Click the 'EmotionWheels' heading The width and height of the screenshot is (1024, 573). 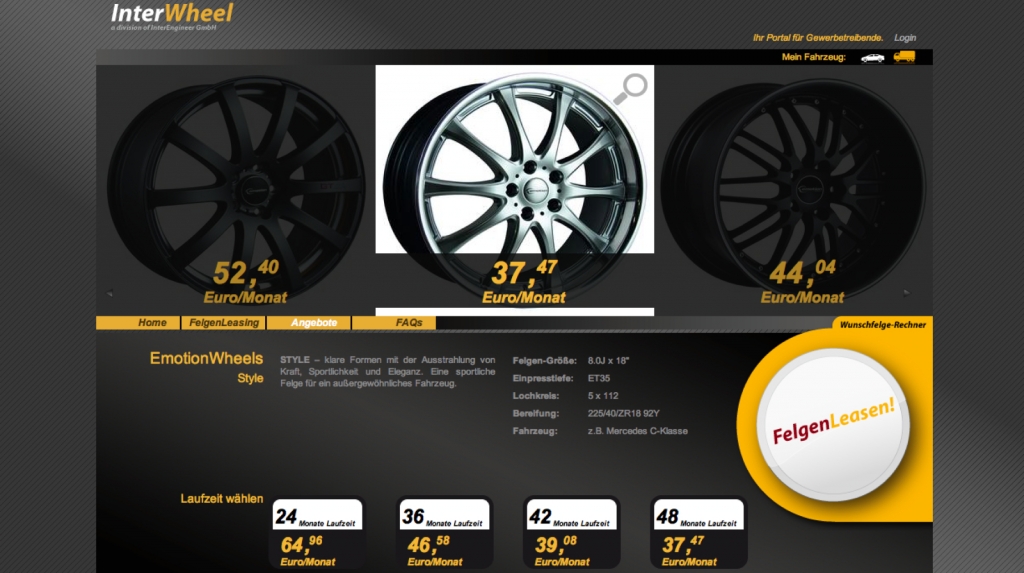206,359
